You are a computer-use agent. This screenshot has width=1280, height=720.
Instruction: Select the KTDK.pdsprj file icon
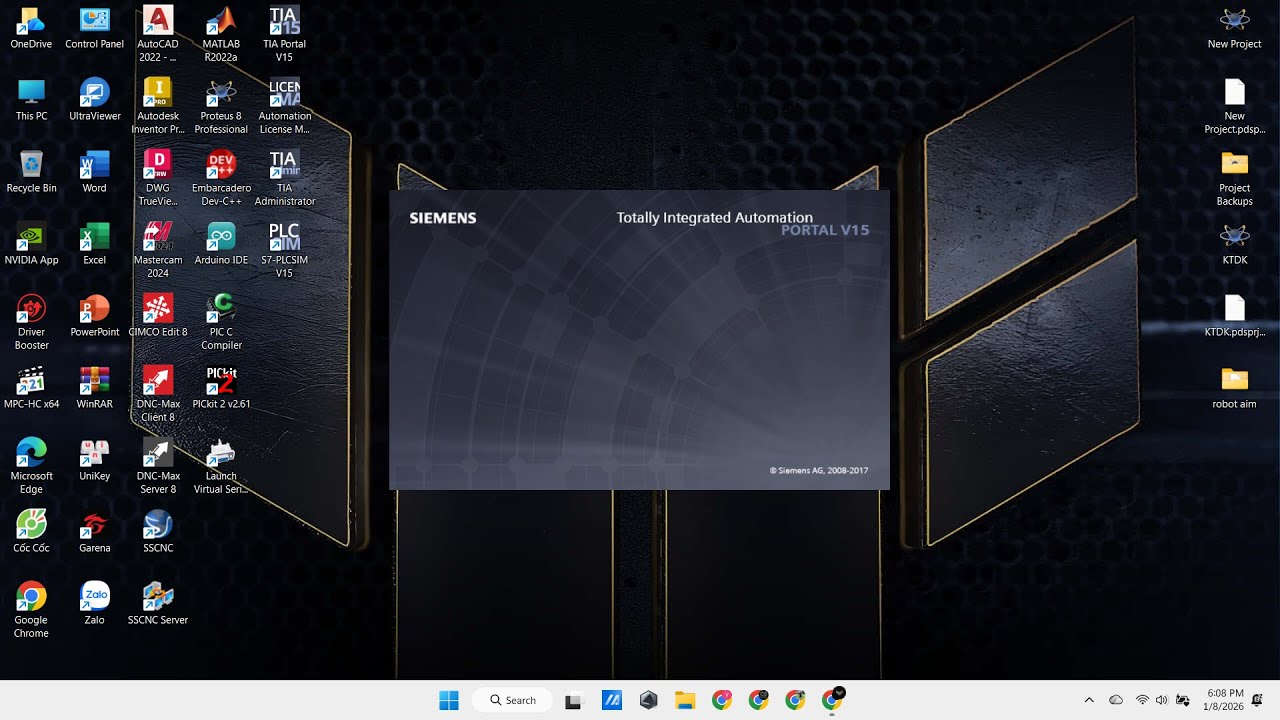click(1234, 316)
